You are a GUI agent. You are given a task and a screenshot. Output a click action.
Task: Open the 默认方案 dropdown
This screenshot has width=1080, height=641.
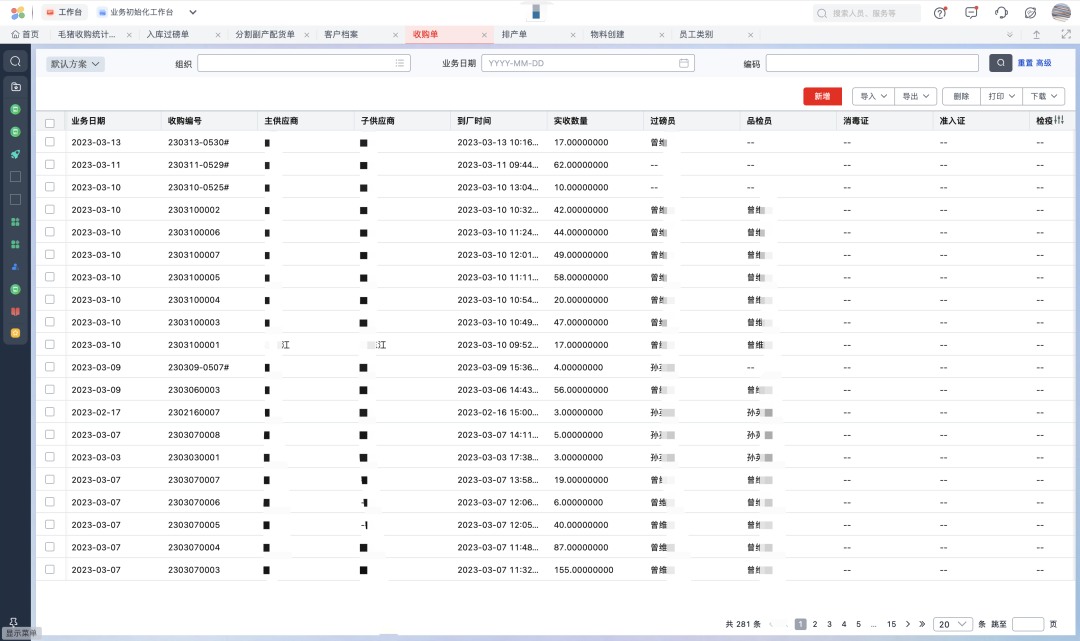[x=75, y=64]
